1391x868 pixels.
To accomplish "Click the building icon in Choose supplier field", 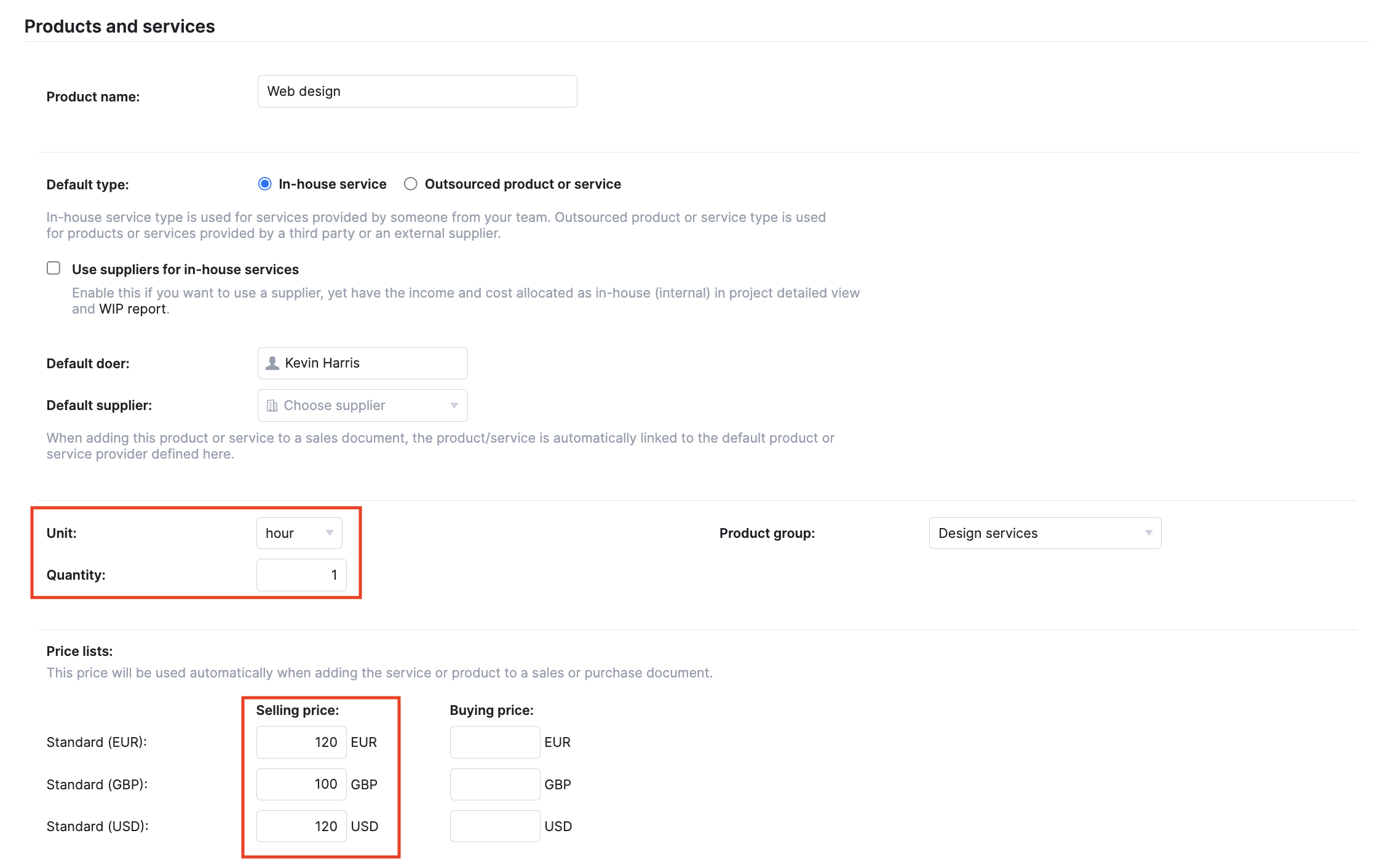I will (272, 405).
